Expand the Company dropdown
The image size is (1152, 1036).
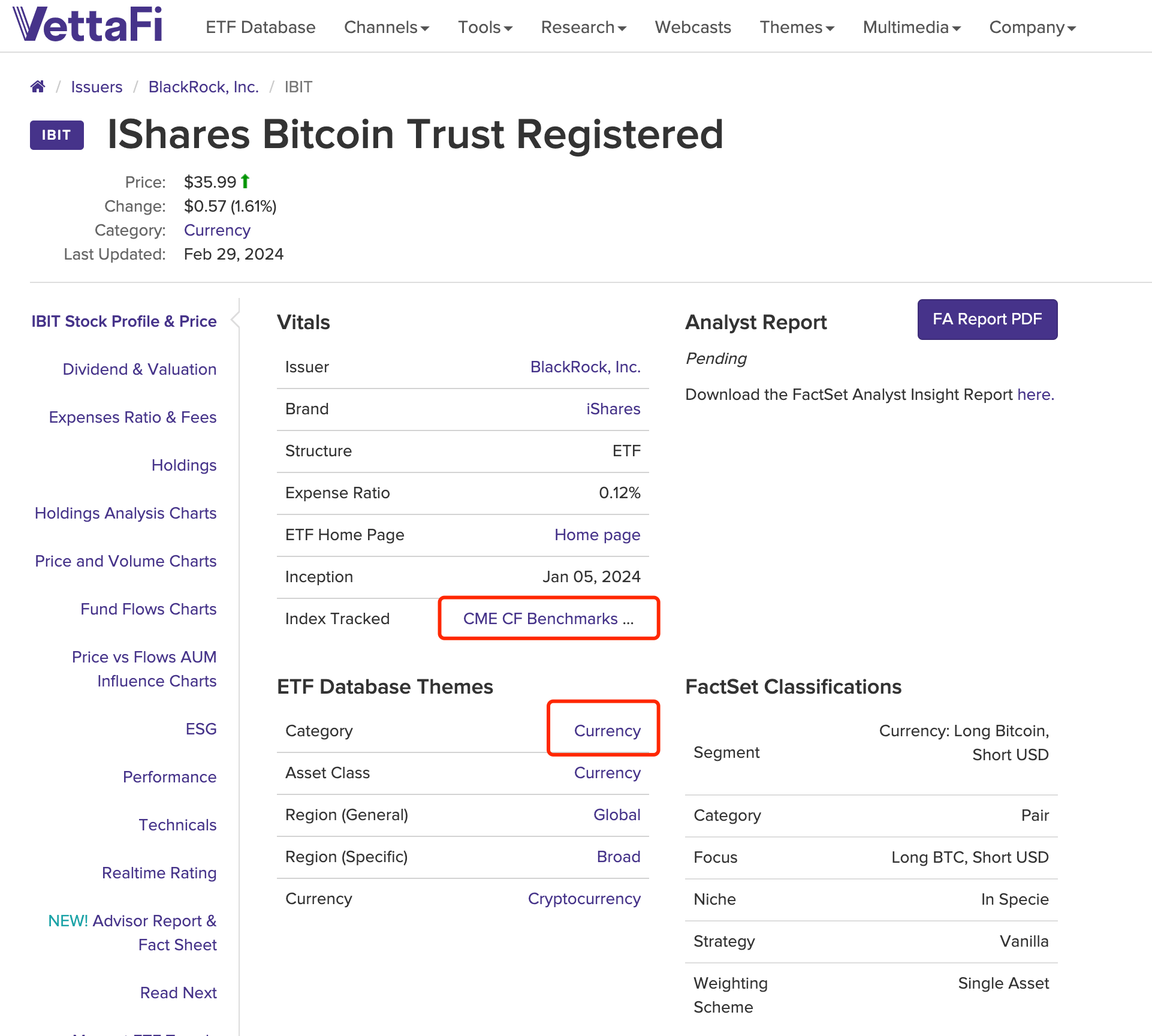click(1032, 28)
